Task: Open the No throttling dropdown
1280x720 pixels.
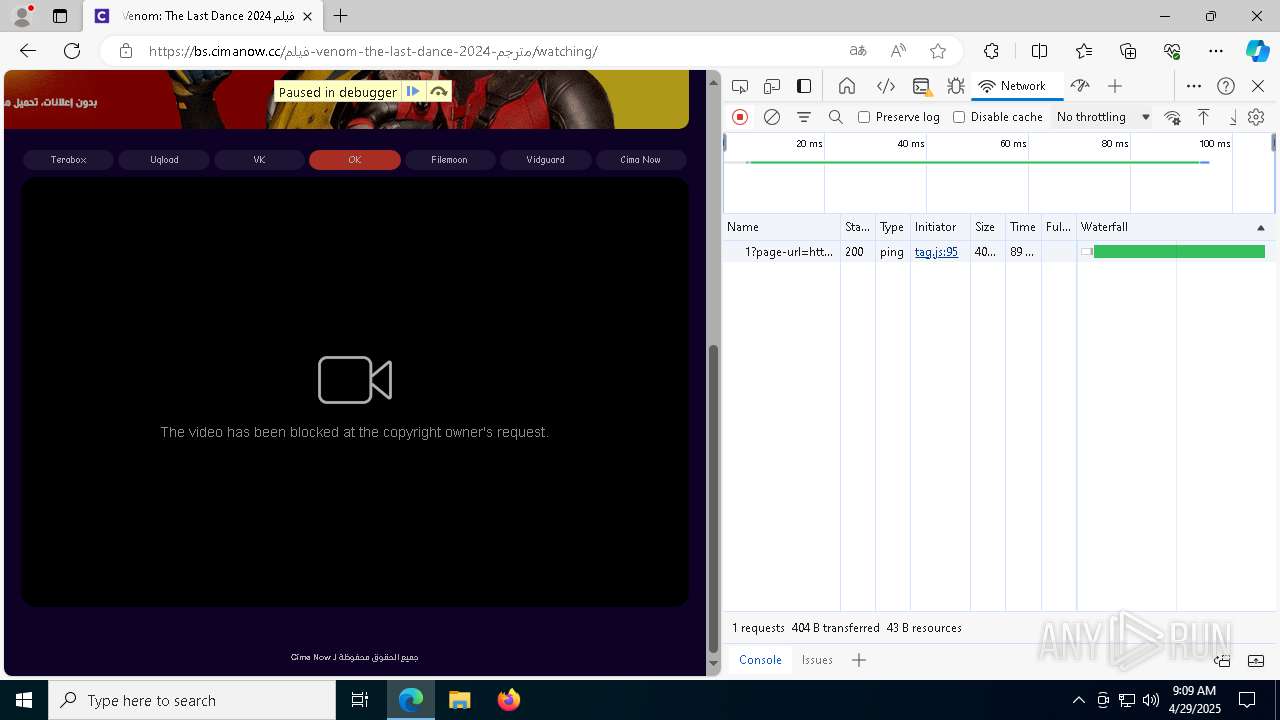Action: (1103, 117)
